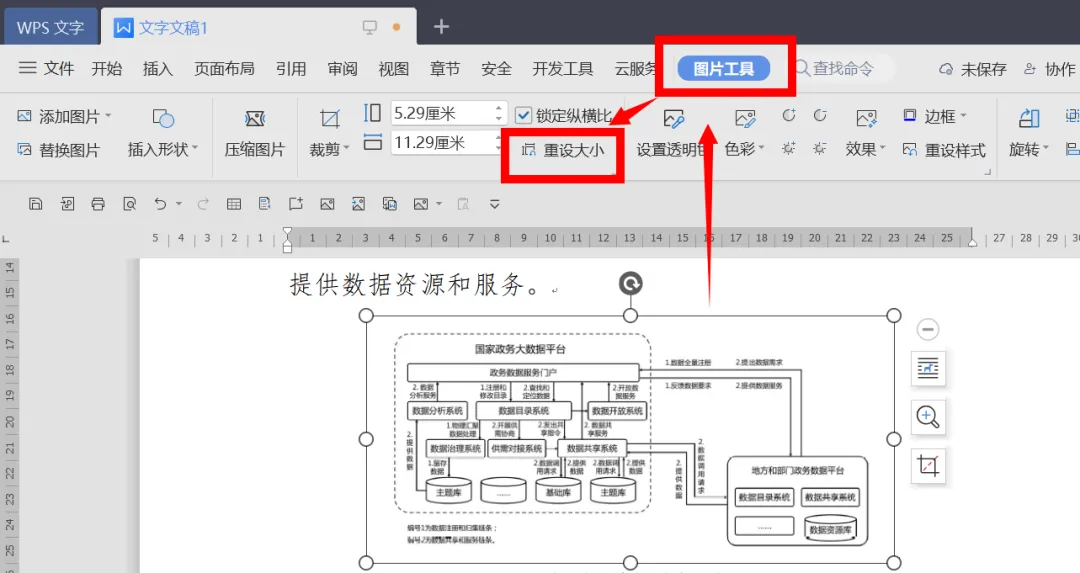Decrease contrast with the circle-minus icon

click(820, 115)
